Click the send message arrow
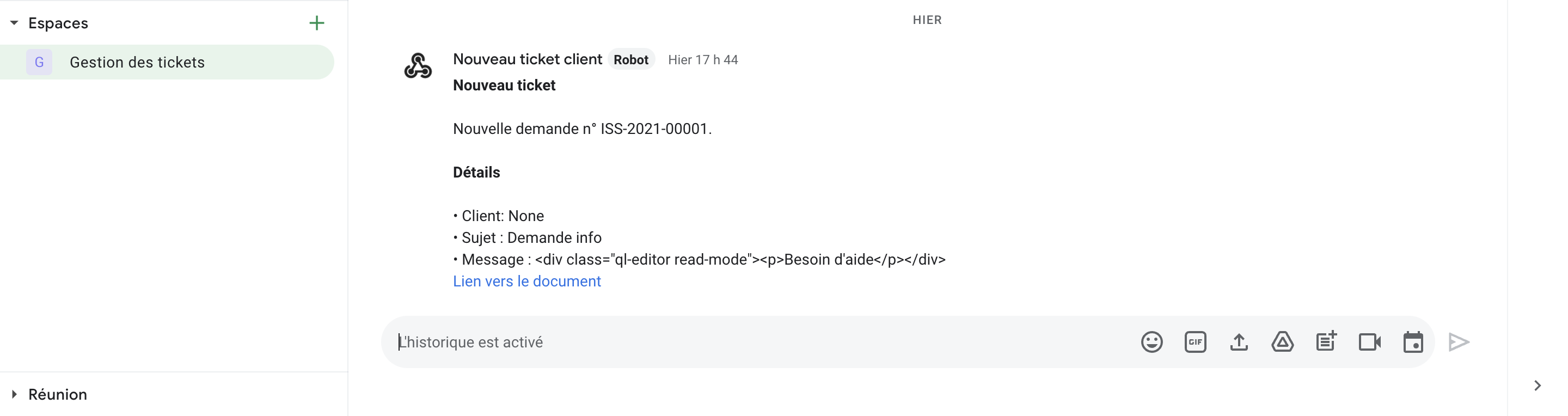This screenshot has width=1568, height=416. [x=1459, y=342]
